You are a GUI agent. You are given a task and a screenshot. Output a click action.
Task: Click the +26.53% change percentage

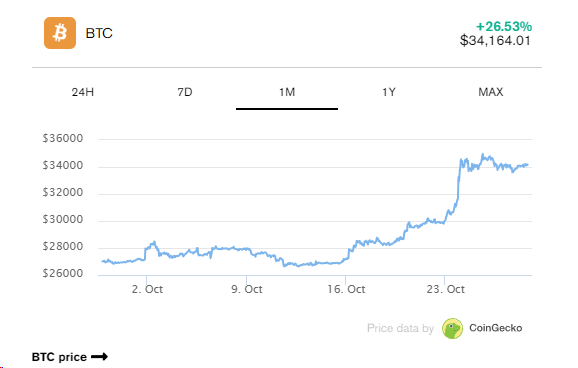[x=504, y=27]
